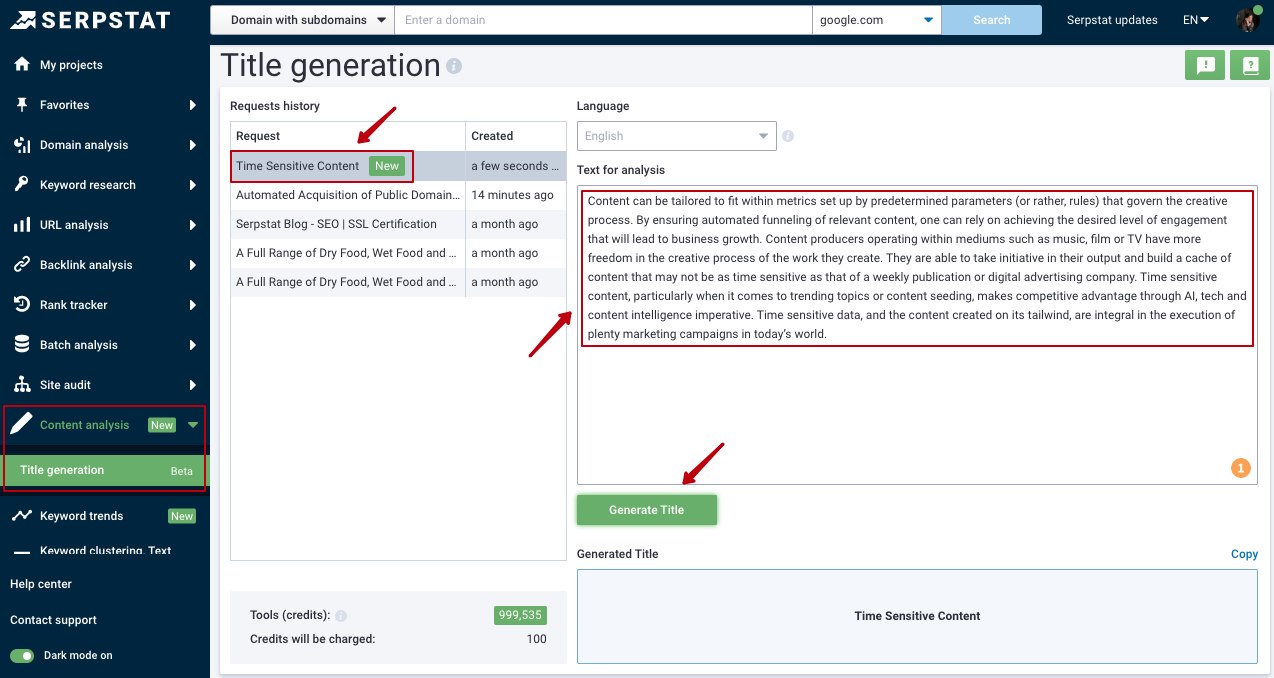This screenshot has height=678, width=1274.
Task: Click the info icon next to Tools (credits)
Action: point(341,616)
